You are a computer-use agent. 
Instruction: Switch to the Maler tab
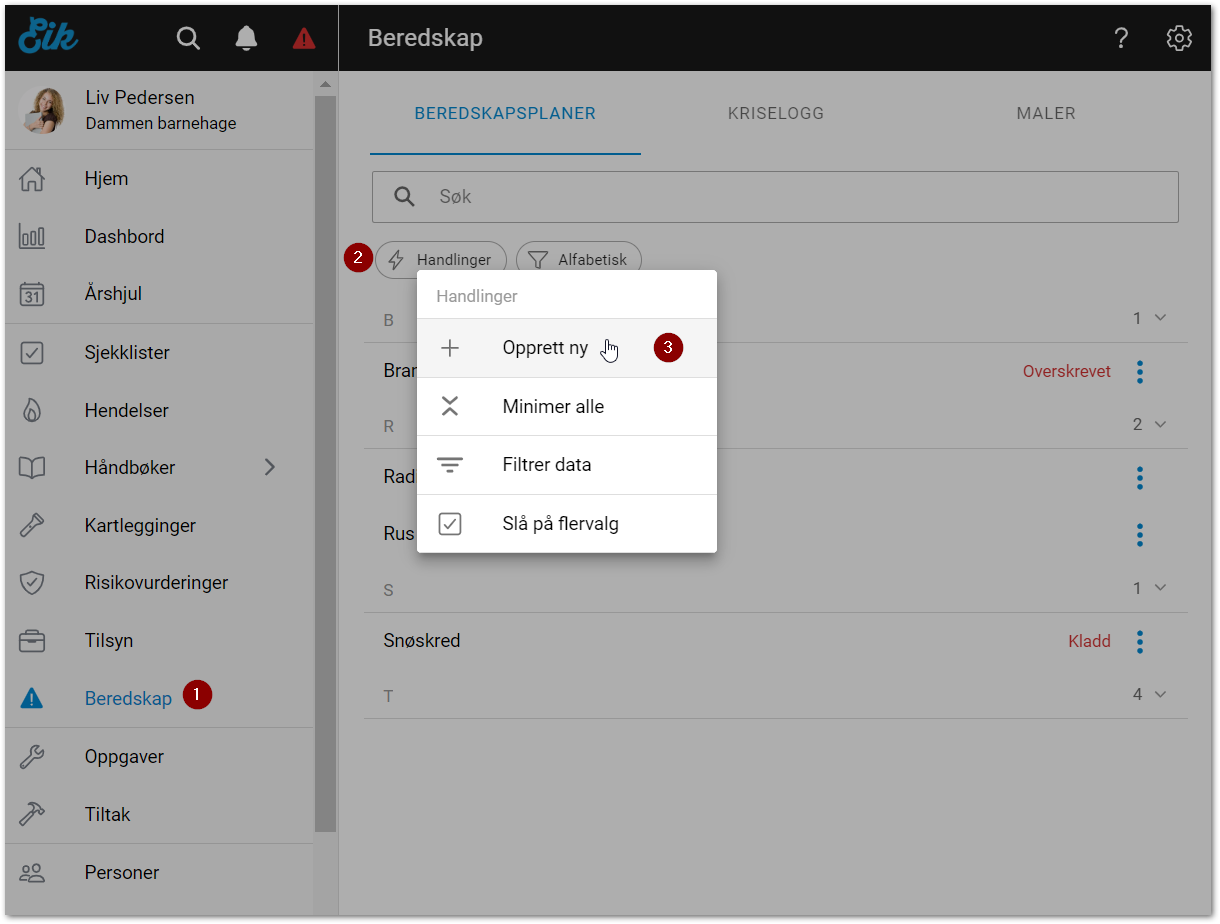pos(1046,114)
